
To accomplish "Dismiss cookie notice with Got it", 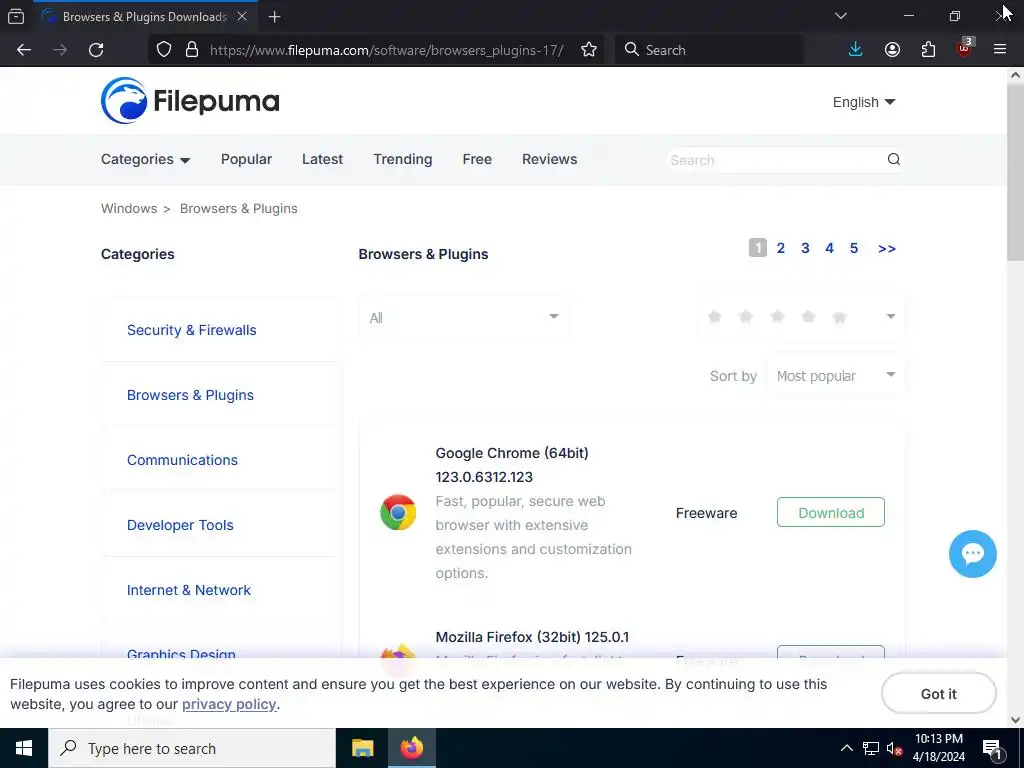I will click(938, 694).
